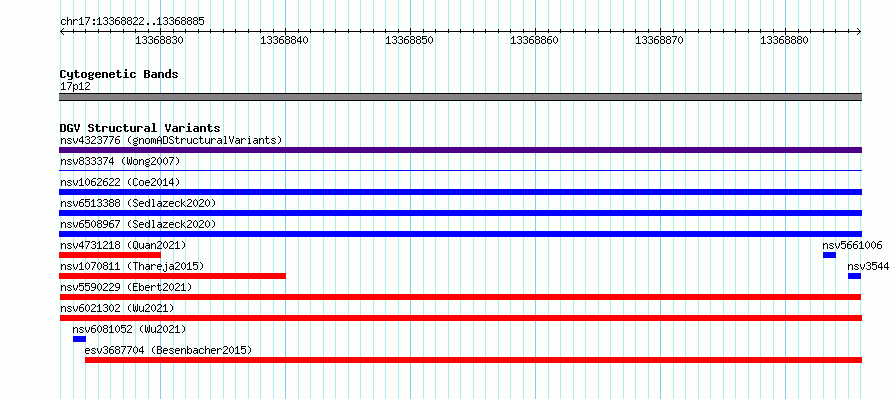Click the gray 17p12 cytogenetic band bar
This screenshot has height=399, width=890.
click(x=460, y=97)
